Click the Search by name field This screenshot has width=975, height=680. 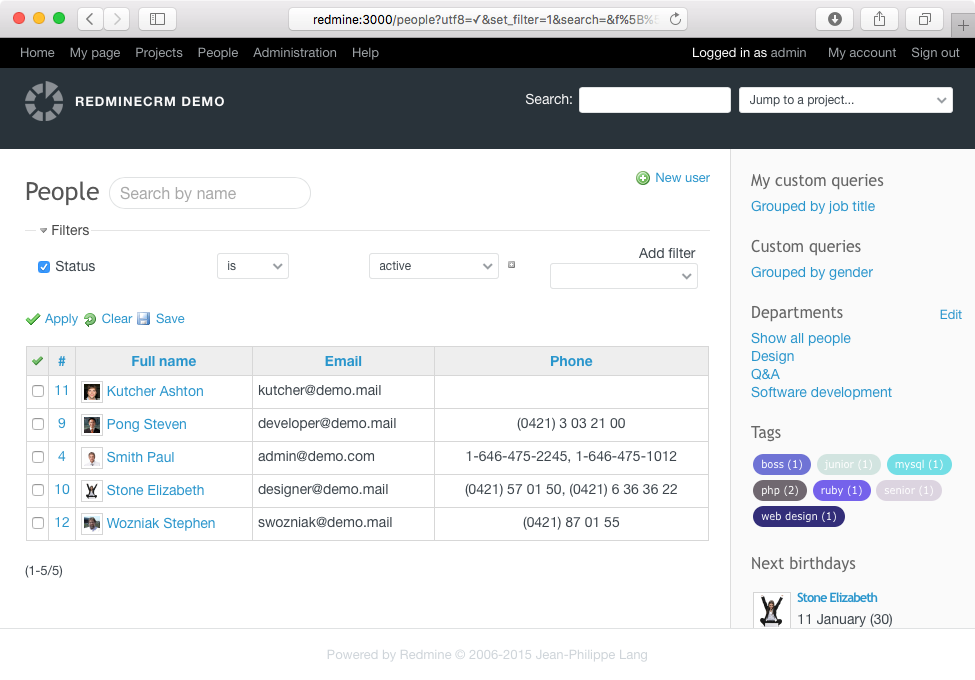pos(210,193)
